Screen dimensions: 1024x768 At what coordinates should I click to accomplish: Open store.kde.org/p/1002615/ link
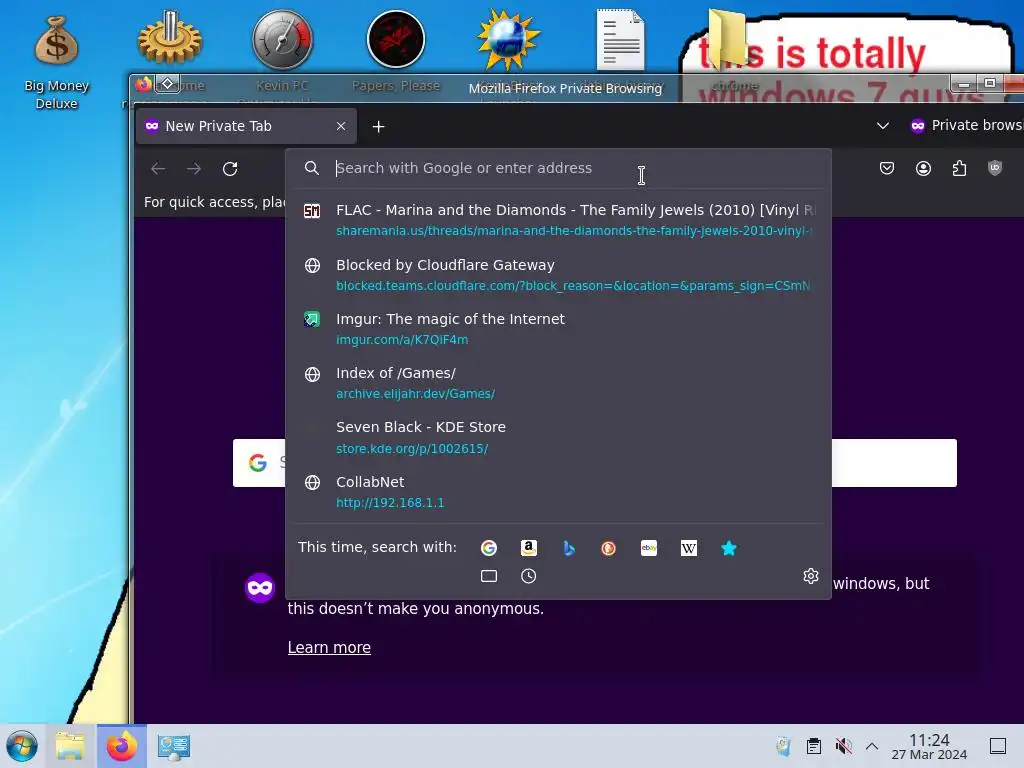click(412, 449)
